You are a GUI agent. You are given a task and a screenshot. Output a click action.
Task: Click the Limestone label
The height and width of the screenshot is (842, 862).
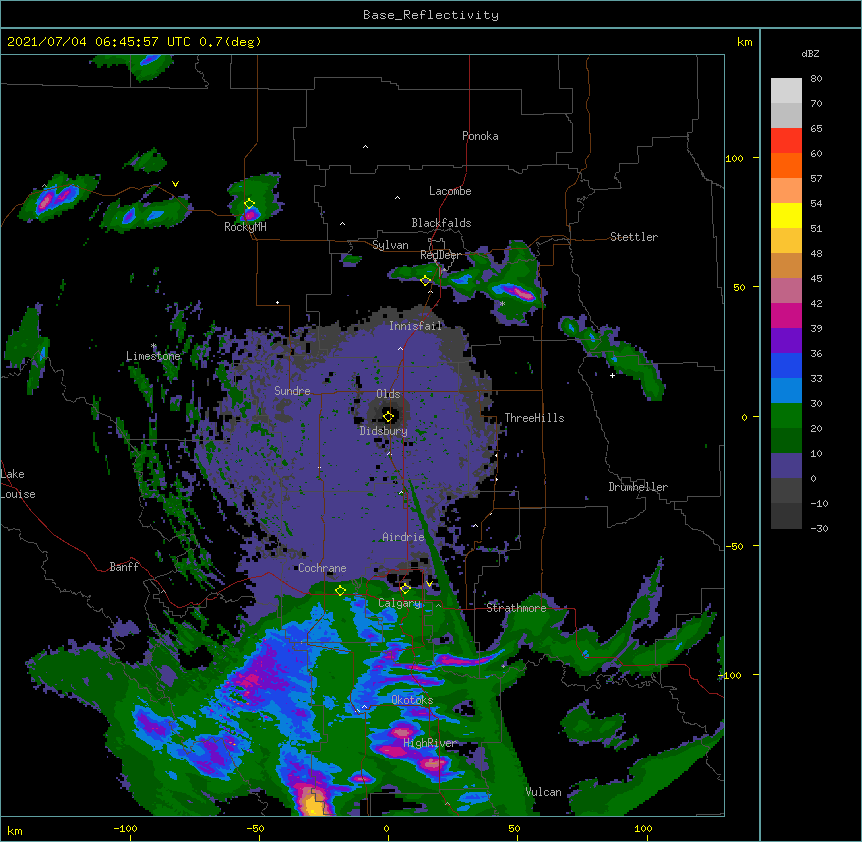click(153, 356)
